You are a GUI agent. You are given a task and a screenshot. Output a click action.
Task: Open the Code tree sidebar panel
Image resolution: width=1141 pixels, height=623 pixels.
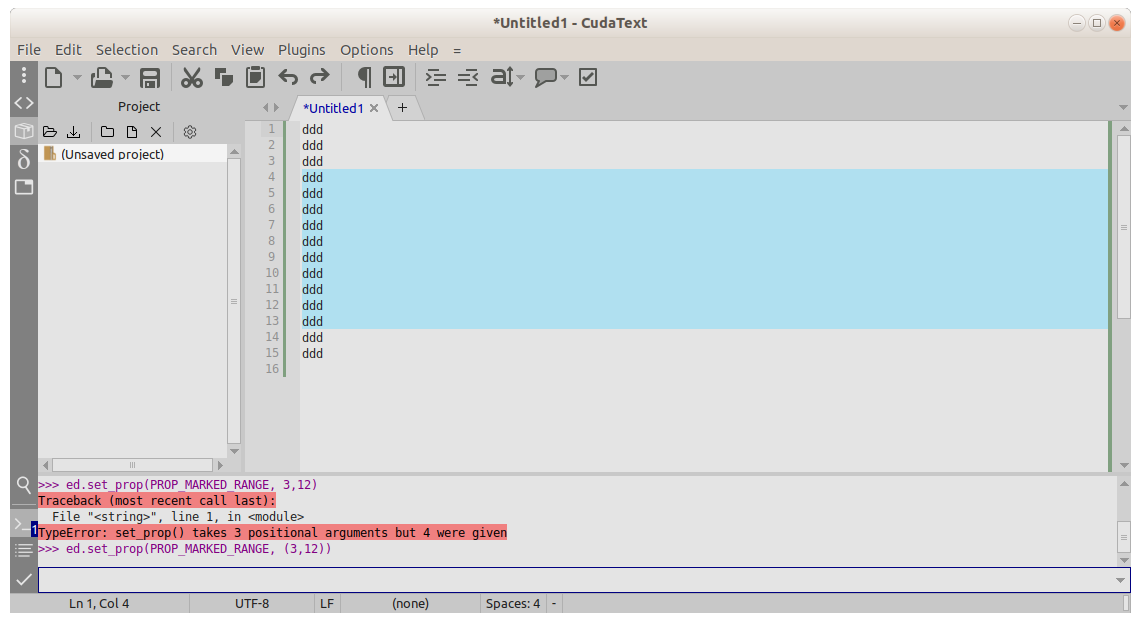click(23, 103)
